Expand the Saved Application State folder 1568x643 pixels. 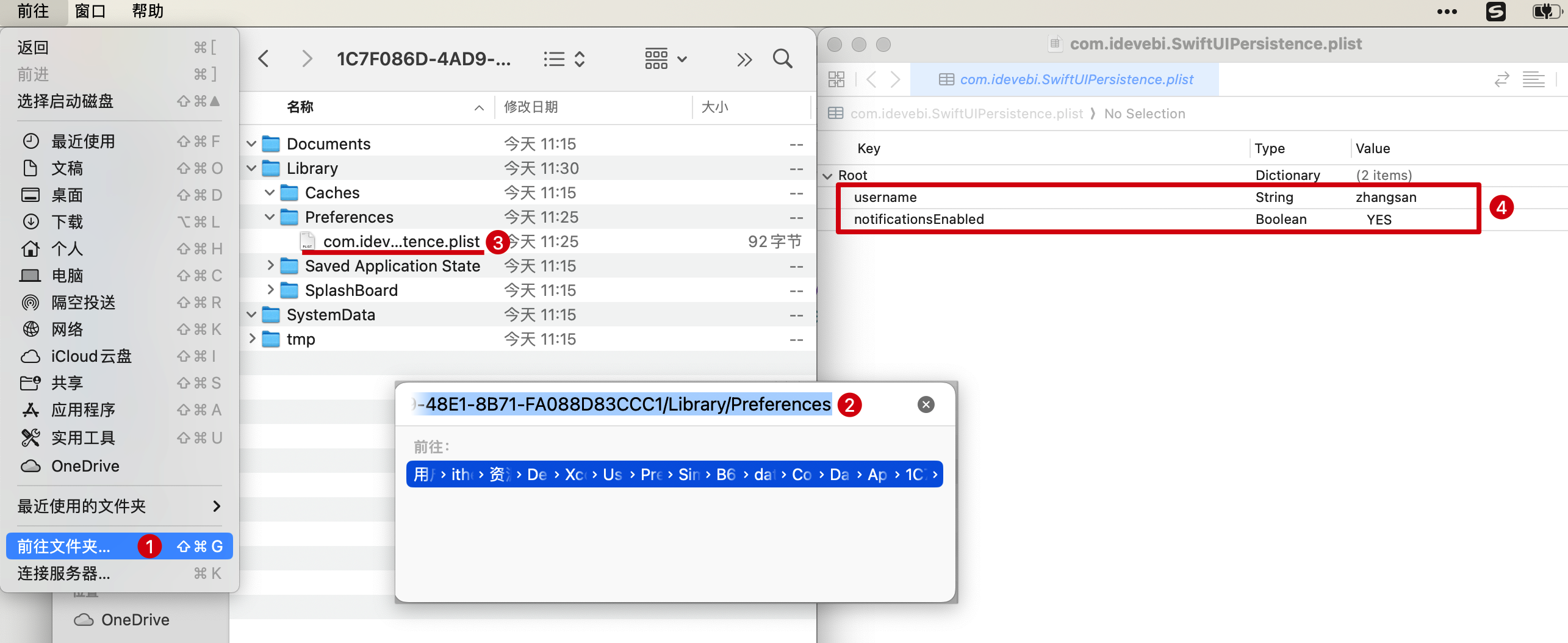270,266
